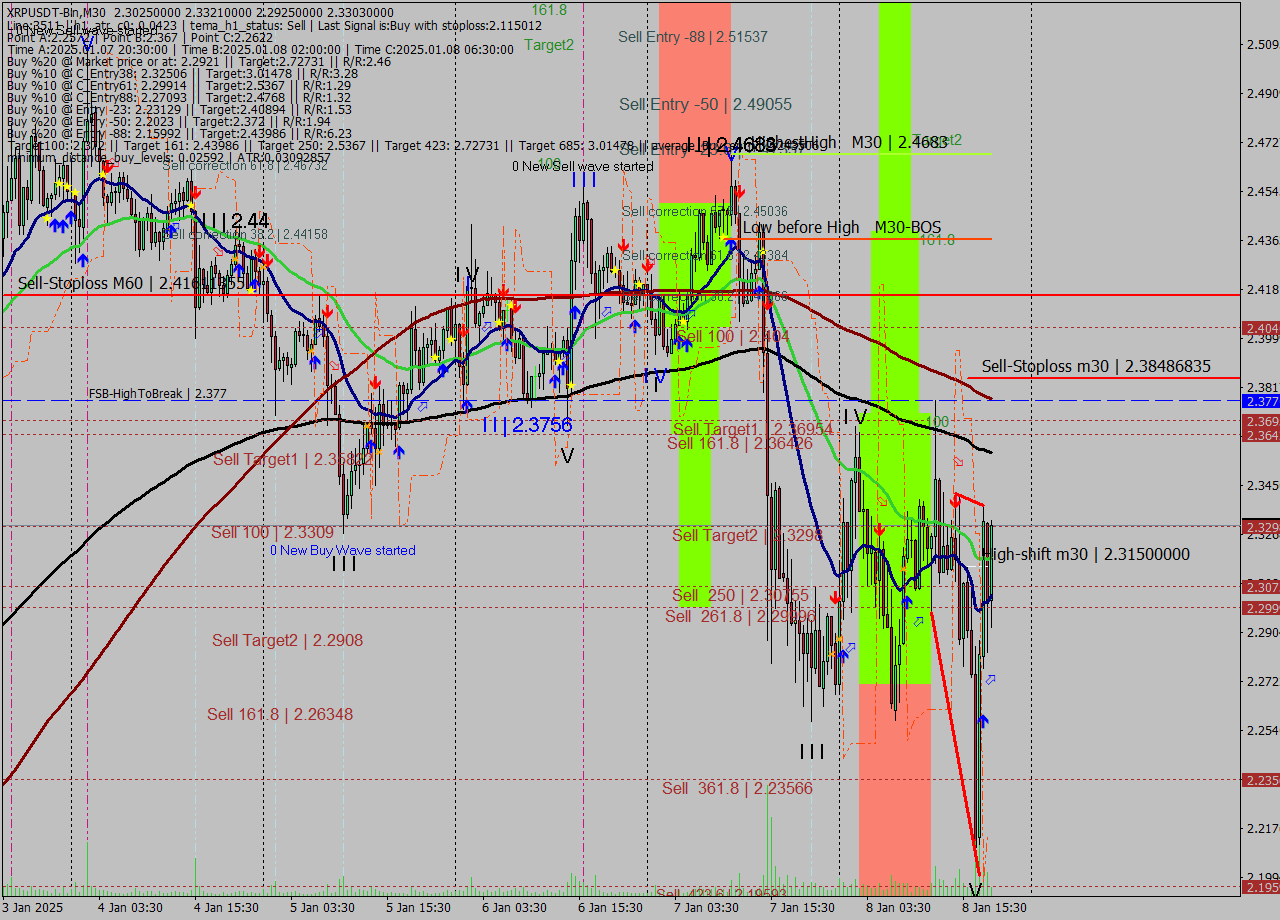Click the '5 Jan 03:30' time axis label
1280x920 pixels.
[322, 908]
